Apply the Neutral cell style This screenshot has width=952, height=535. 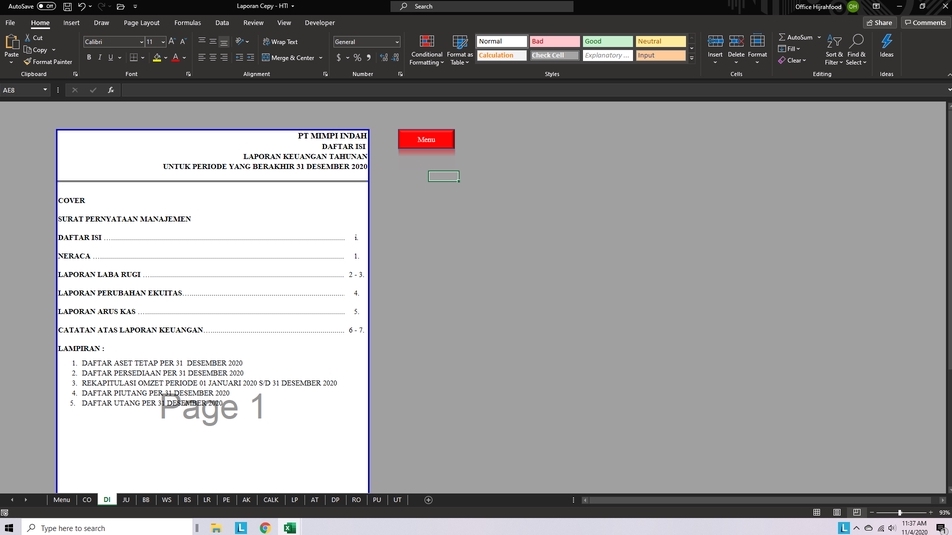(660, 41)
